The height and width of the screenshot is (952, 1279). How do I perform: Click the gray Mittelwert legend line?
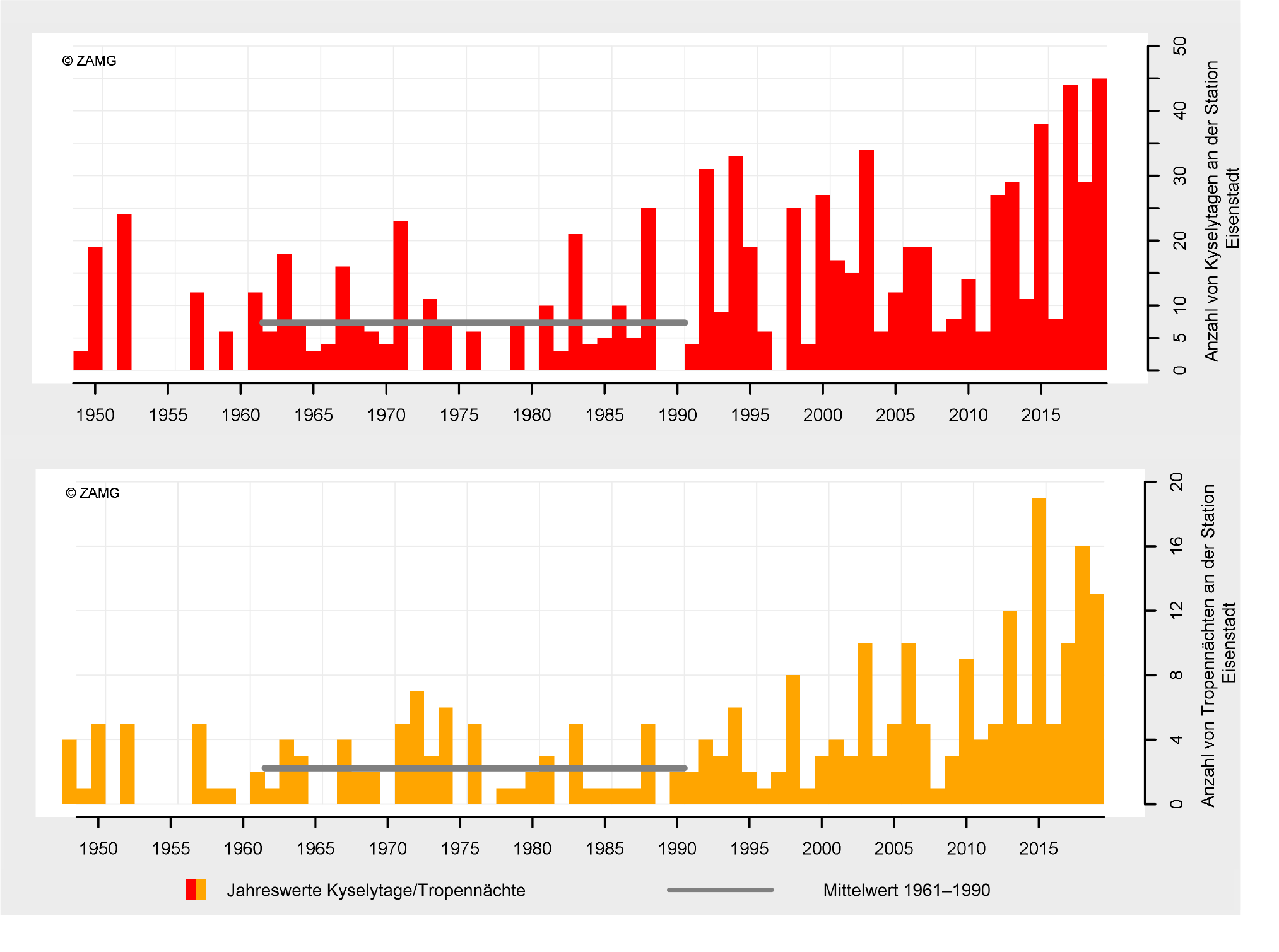(x=720, y=890)
